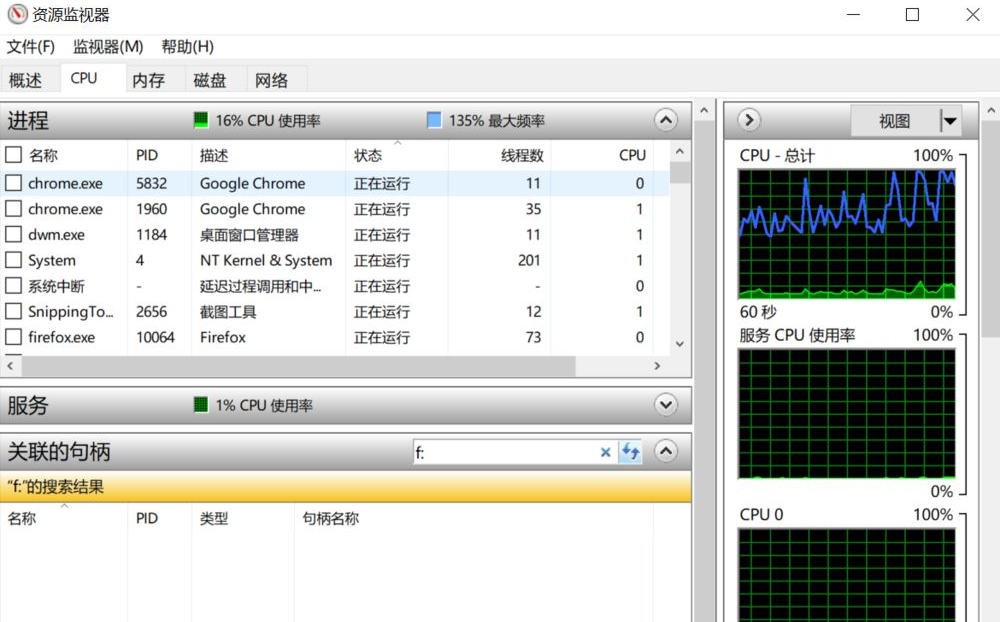Click the green indicator in 服务 header
This screenshot has height=622, width=1000.
(201, 406)
